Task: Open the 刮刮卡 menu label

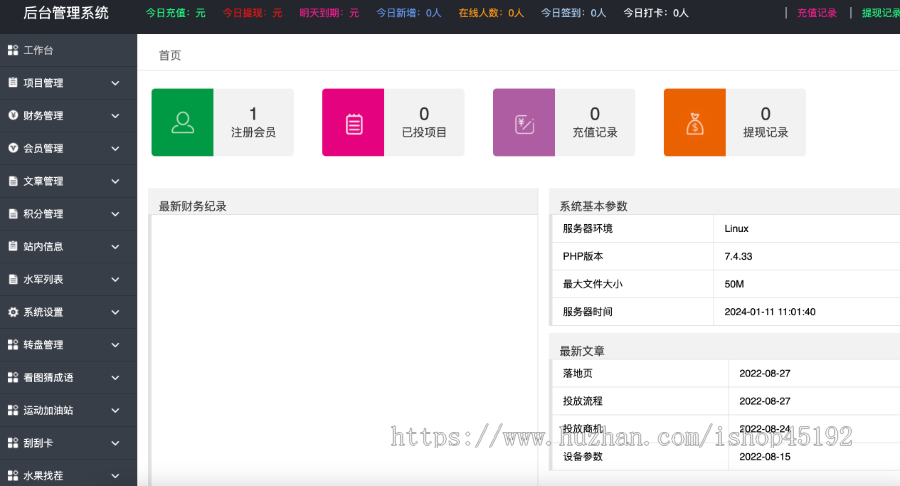Action: (38, 443)
